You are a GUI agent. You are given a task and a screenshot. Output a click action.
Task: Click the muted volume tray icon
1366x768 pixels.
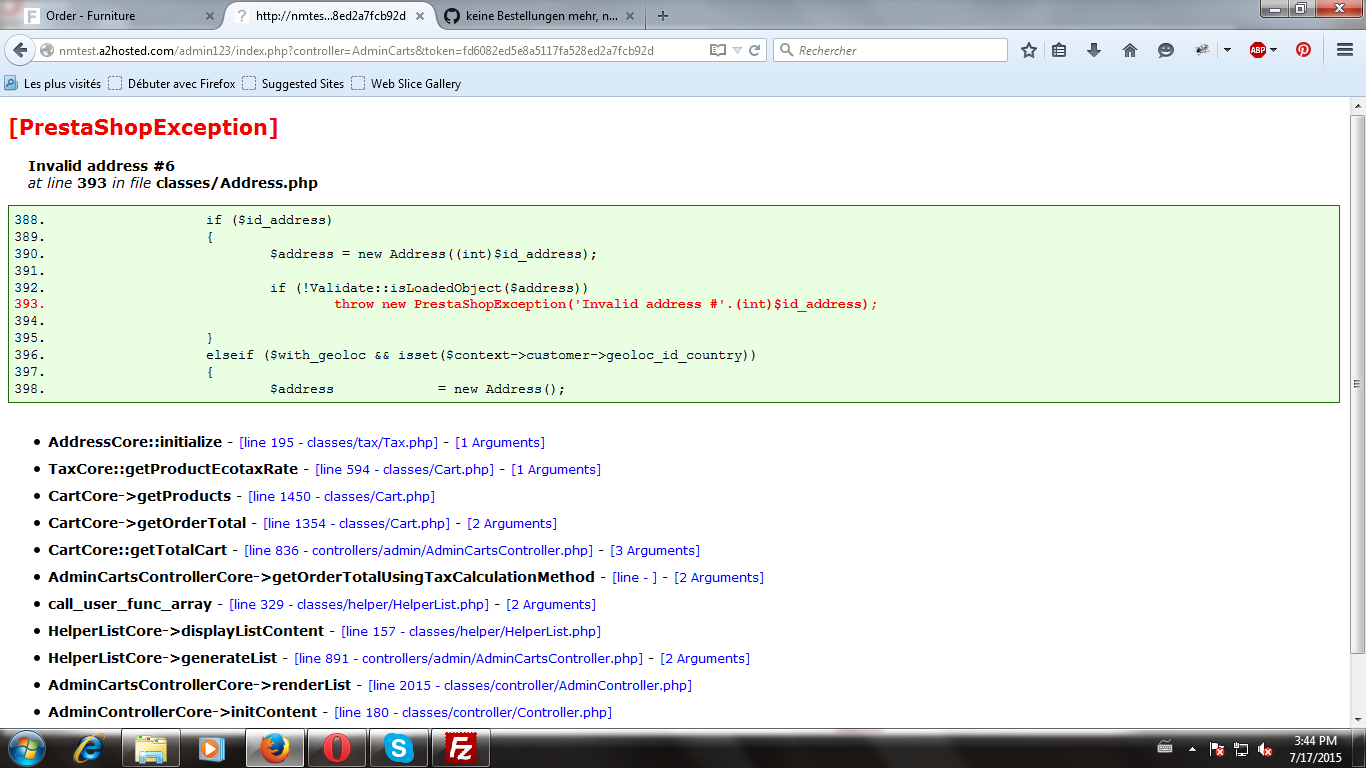coord(1265,749)
